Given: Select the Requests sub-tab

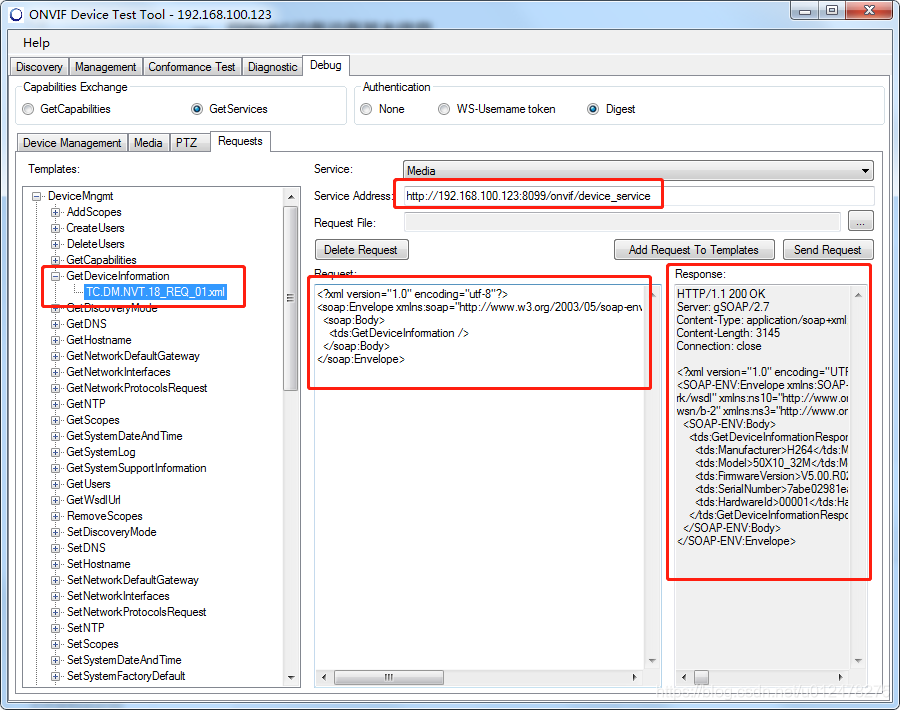Looking at the screenshot, I should [x=240, y=141].
